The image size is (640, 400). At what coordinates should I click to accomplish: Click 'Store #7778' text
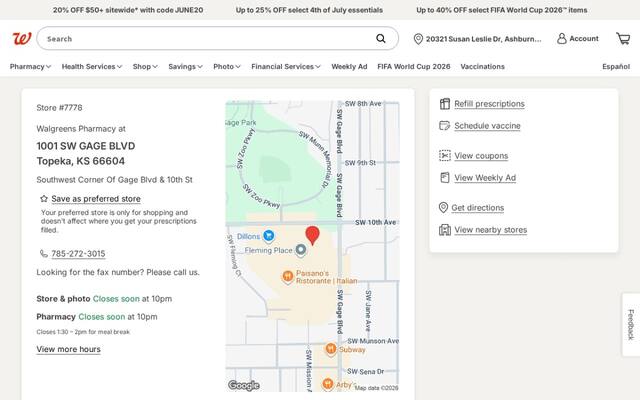click(x=59, y=108)
